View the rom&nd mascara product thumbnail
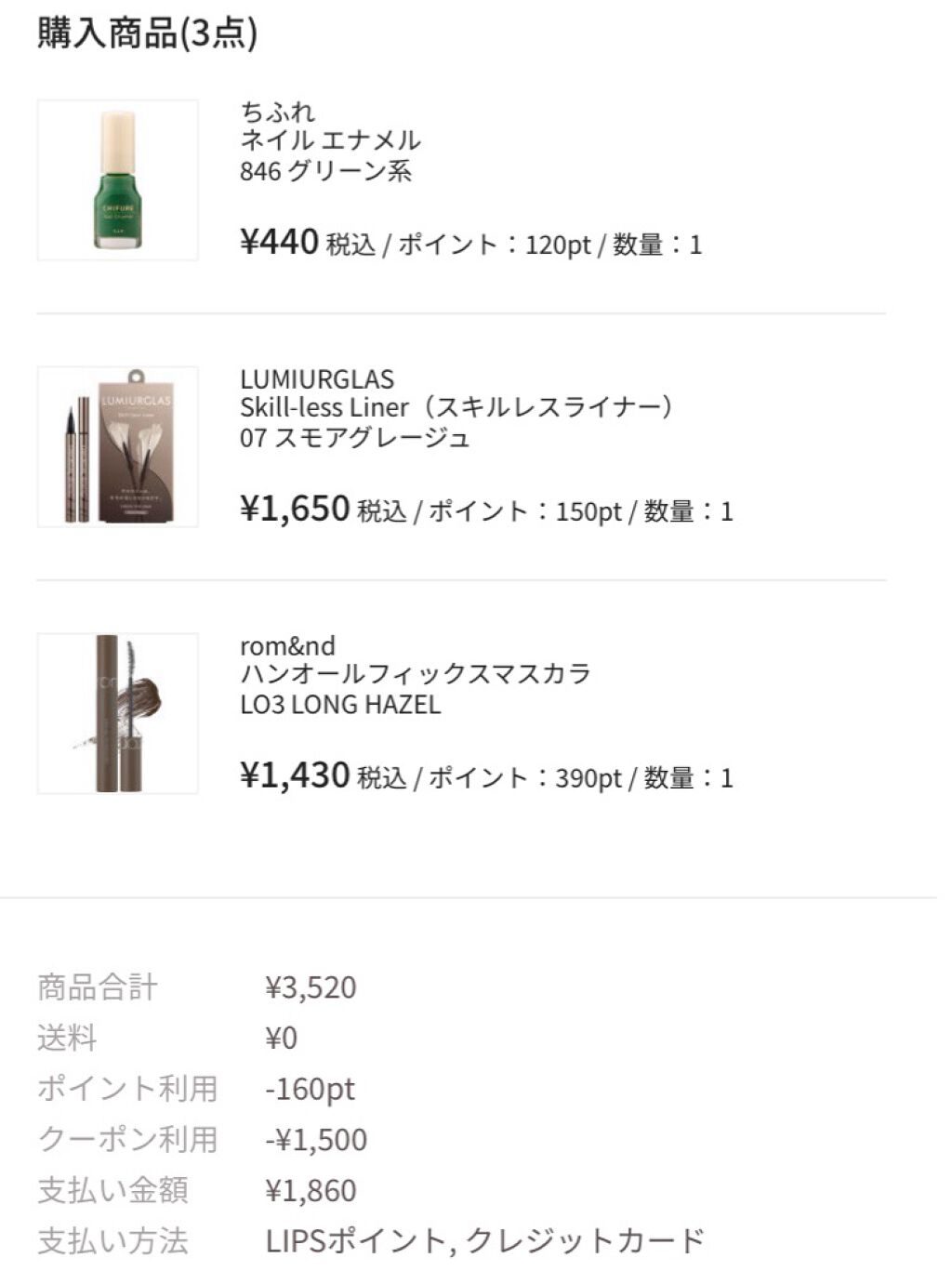 [x=117, y=714]
